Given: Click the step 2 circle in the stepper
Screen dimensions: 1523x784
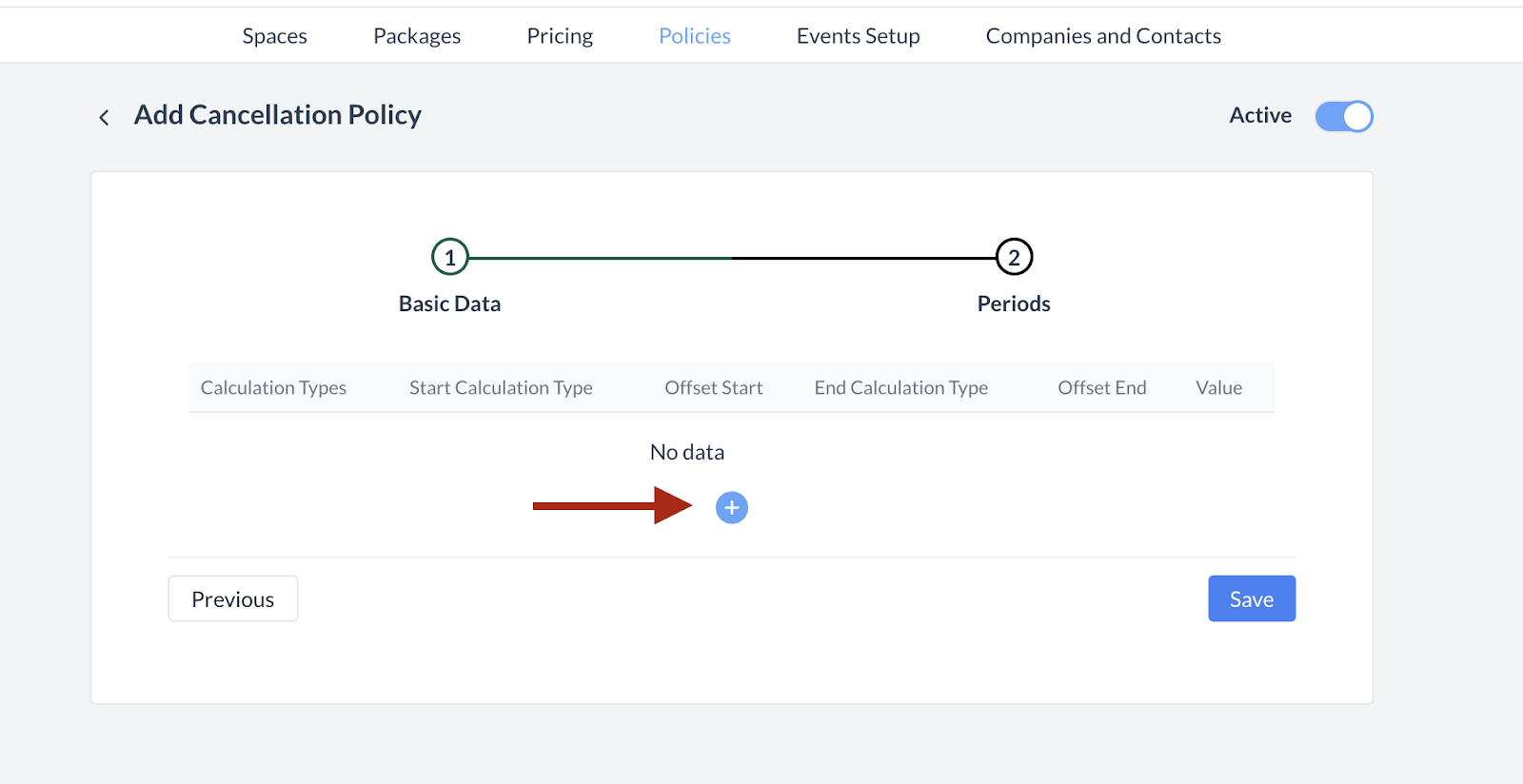Looking at the screenshot, I should [1014, 257].
